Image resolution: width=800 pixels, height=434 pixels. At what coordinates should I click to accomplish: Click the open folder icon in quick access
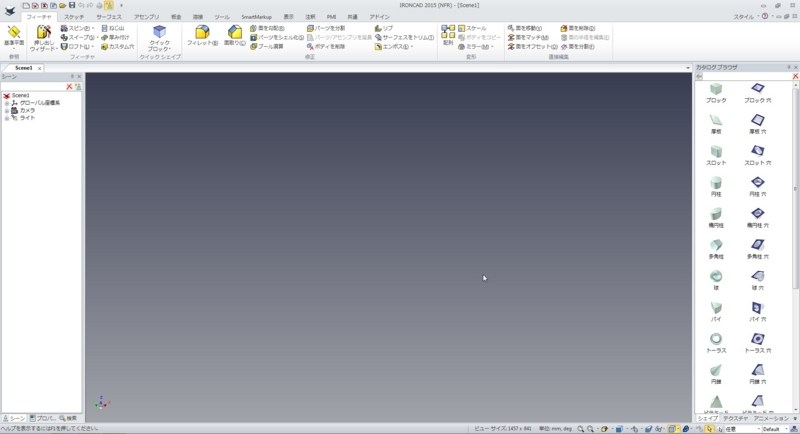click(x=62, y=5)
